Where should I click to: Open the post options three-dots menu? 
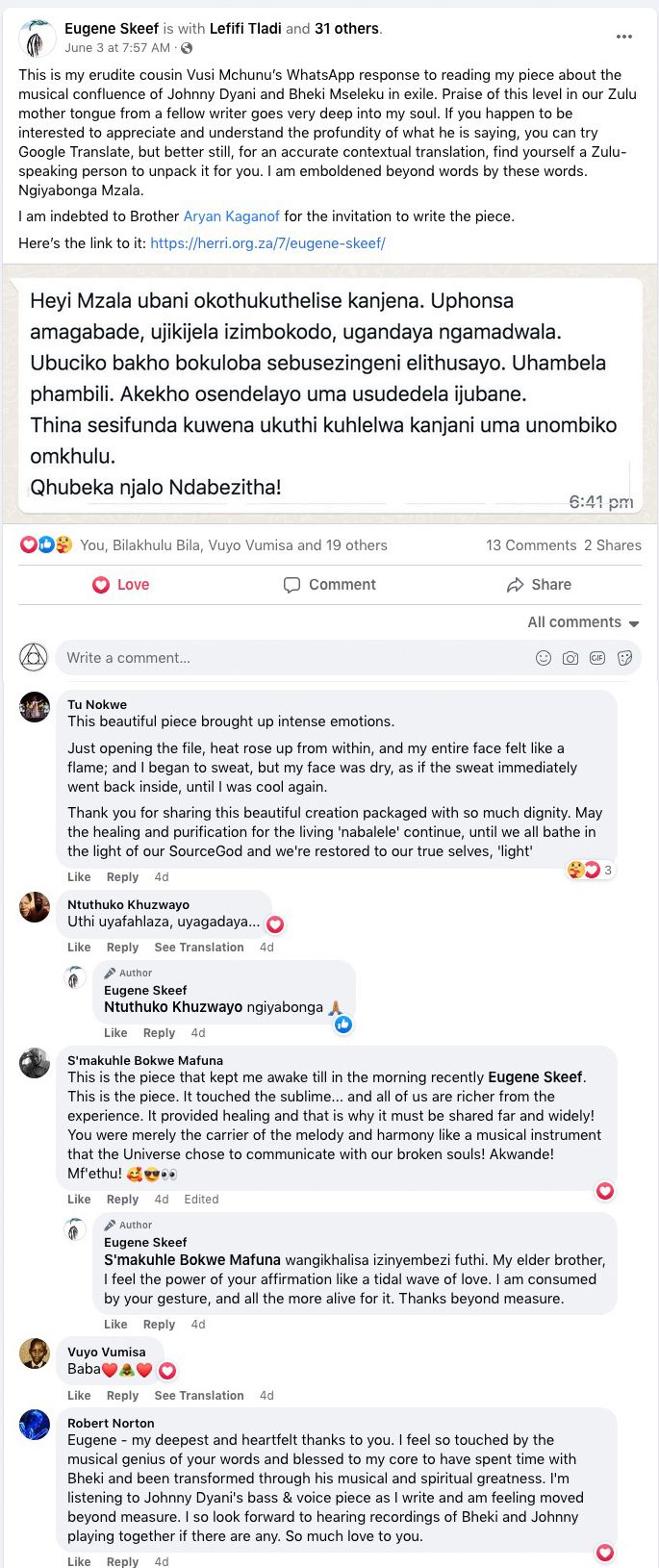coord(624,37)
